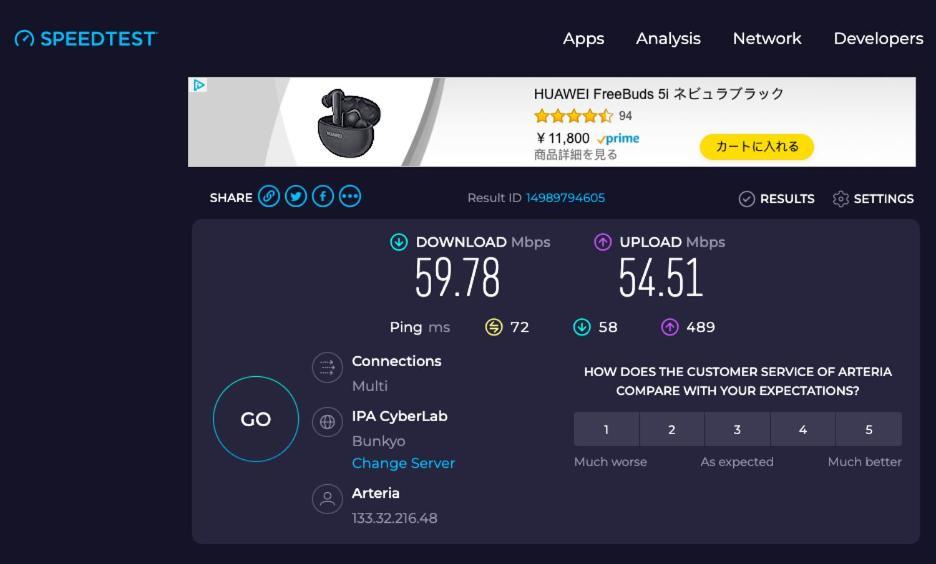Click the IPA CyberLab globe icon
Viewport: 936px width, 564px height.
click(327, 422)
